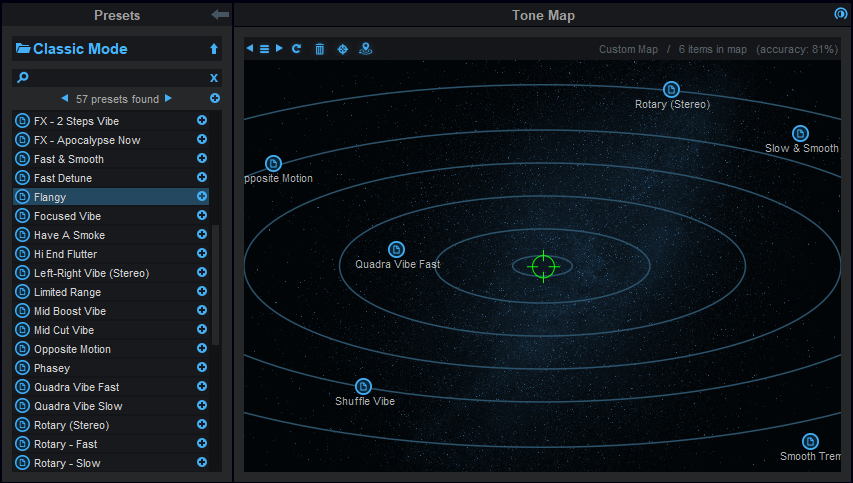This screenshot has height=483, width=853.
Task: Delete items using the map trash icon
Action: 320,49
